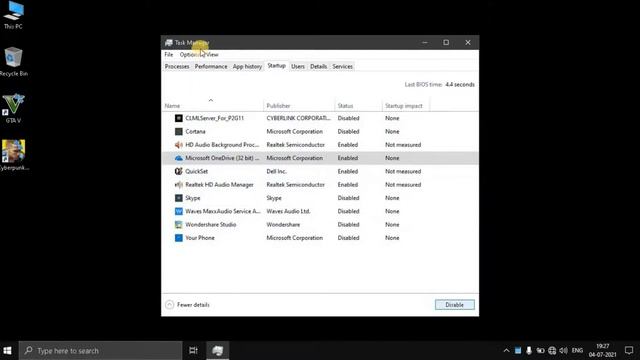640x360 pixels.
Task: Click Dell Inc. publisher cell
Action: point(276,171)
